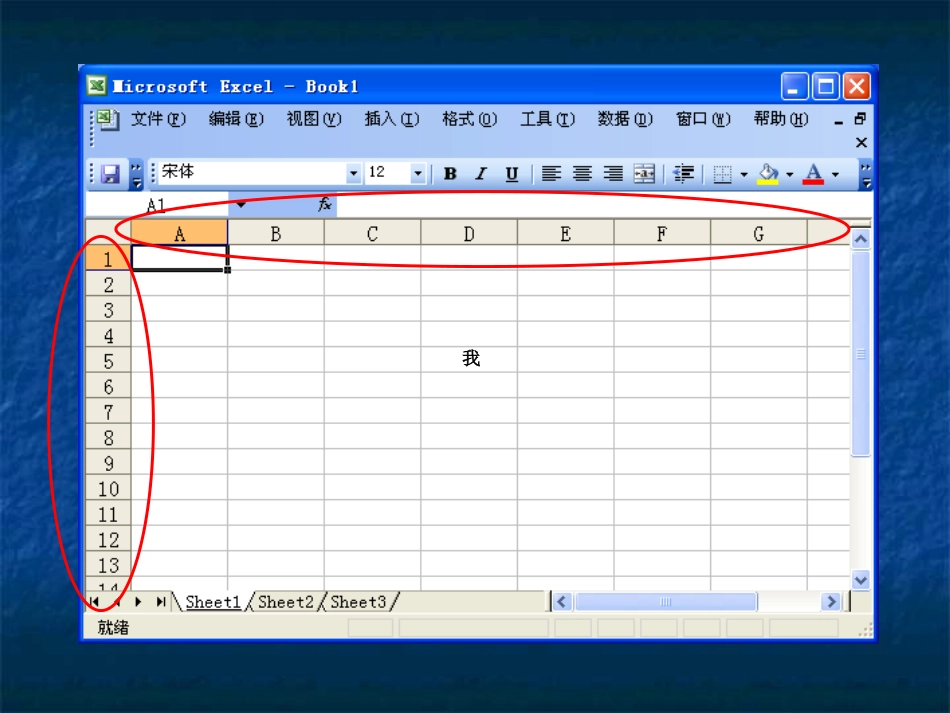The image size is (950, 713).
Task: Open the font name dropdown
Action: tap(354, 174)
